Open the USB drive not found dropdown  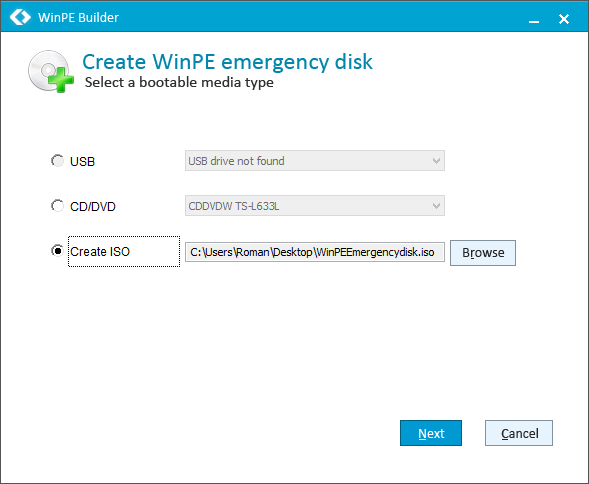tap(315, 161)
